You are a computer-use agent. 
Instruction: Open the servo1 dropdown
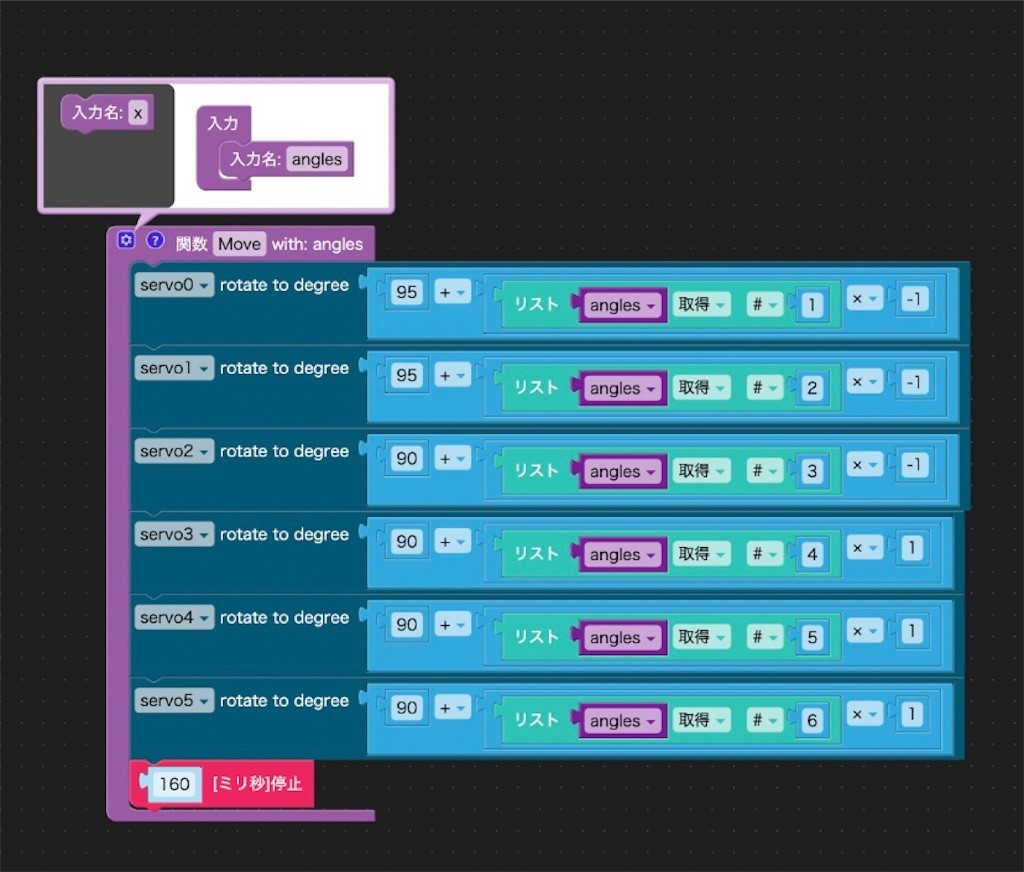click(x=174, y=368)
